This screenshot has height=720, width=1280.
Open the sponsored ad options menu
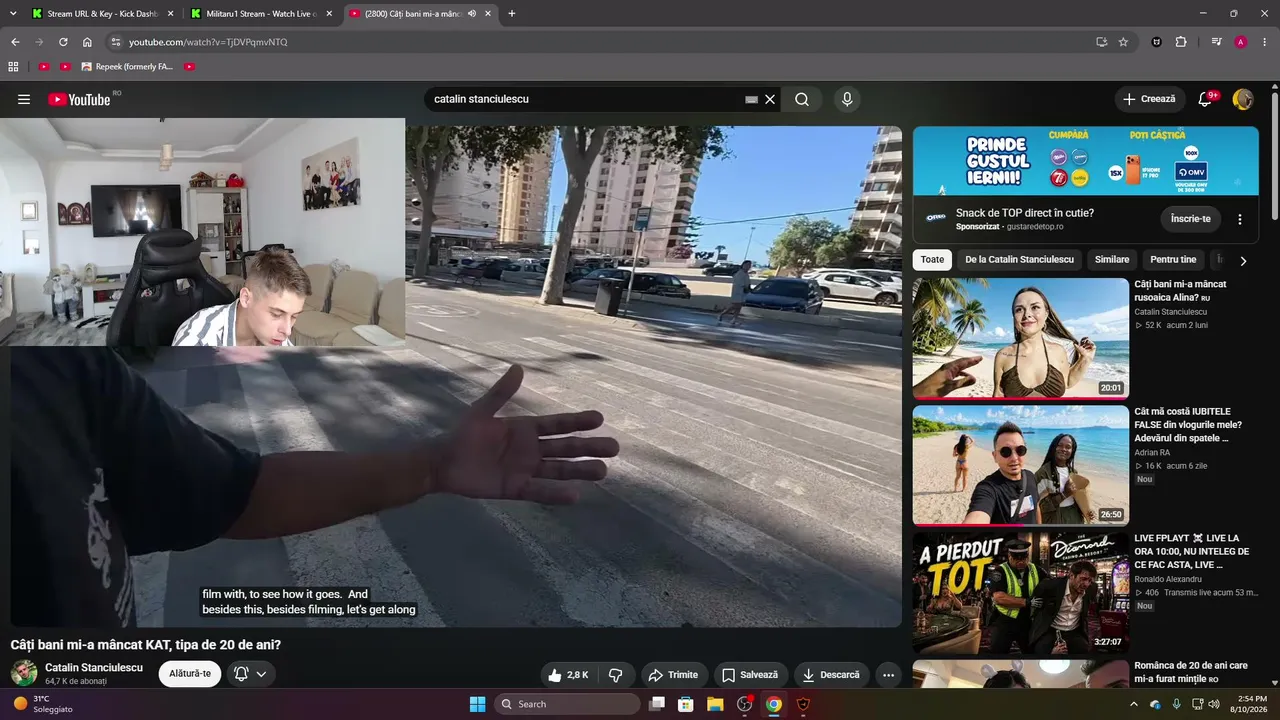coord(1240,219)
